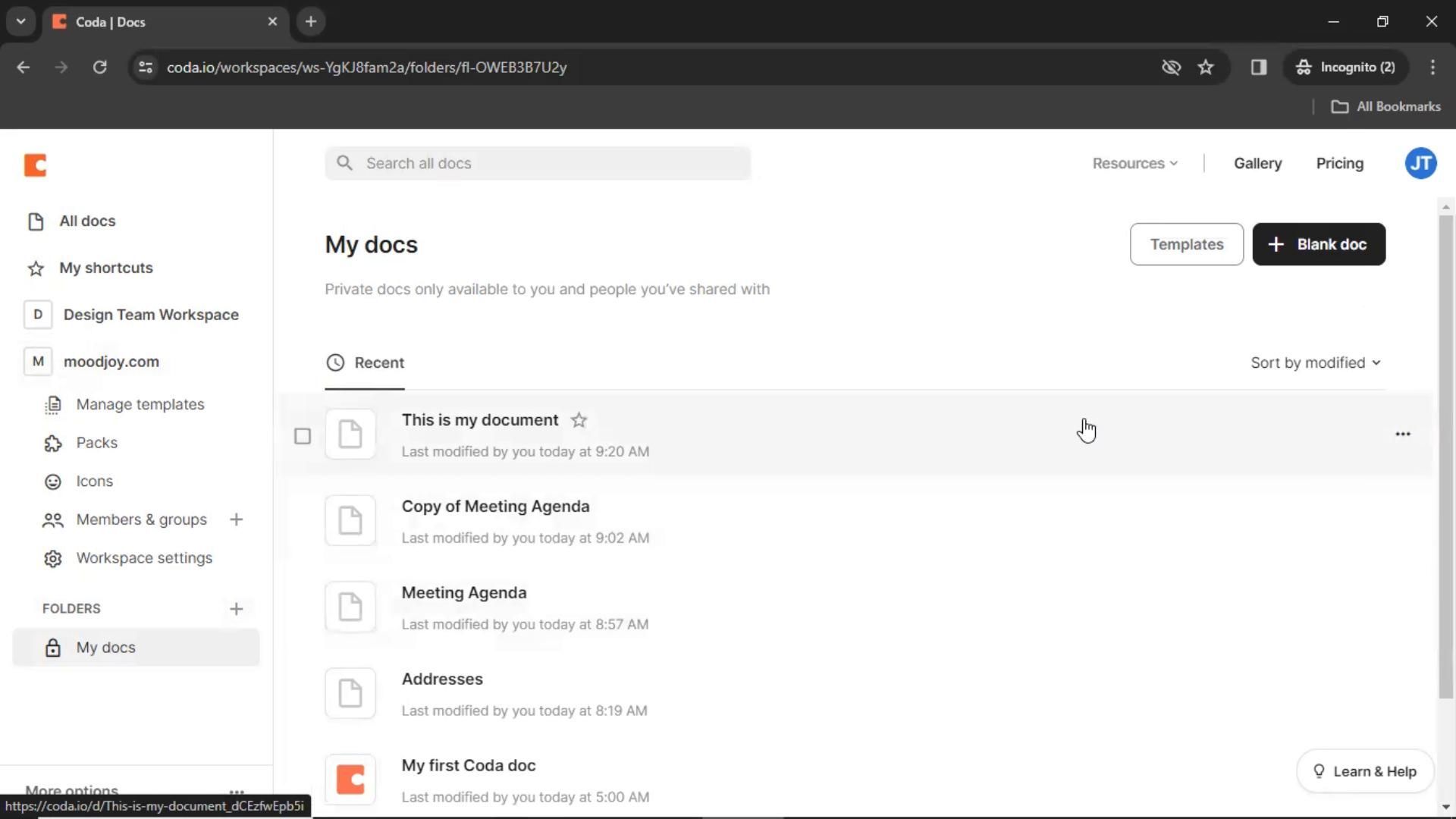
Task: Click the Templates button
Action: (1186, 244)
